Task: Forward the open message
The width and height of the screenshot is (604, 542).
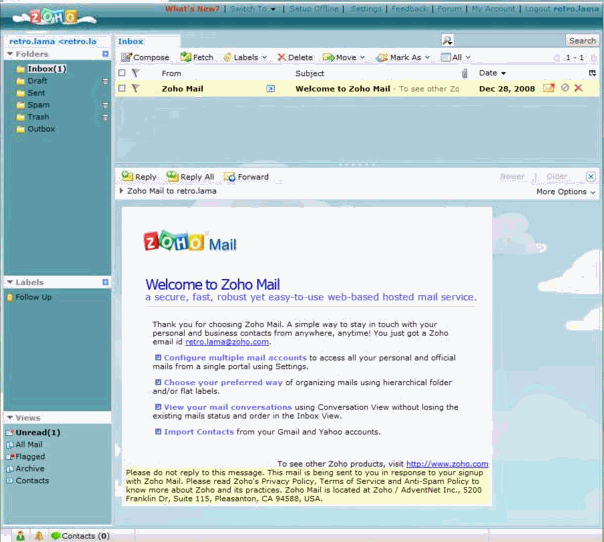Action: 246,177
